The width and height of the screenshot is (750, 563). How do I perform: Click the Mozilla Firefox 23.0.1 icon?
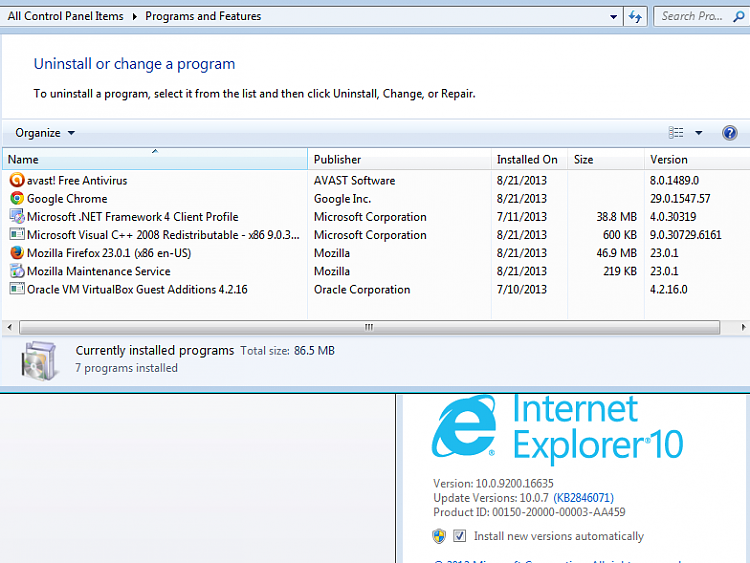point(17,253)
